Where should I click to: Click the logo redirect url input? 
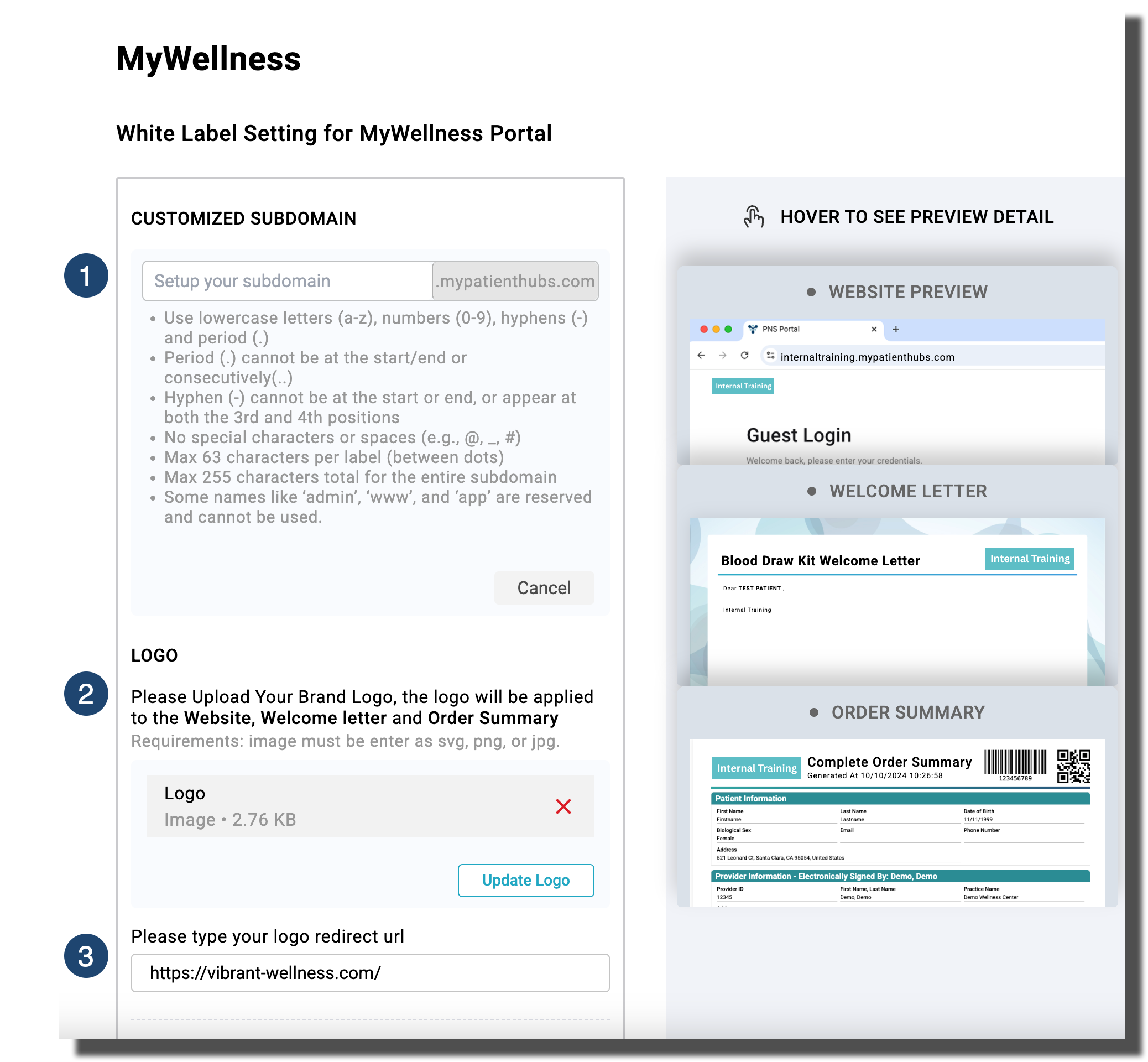pos(370,972)
